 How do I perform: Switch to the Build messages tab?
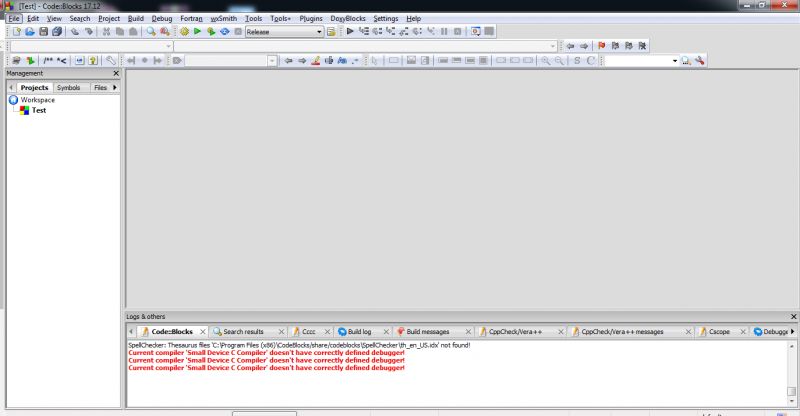pos(428,332)
